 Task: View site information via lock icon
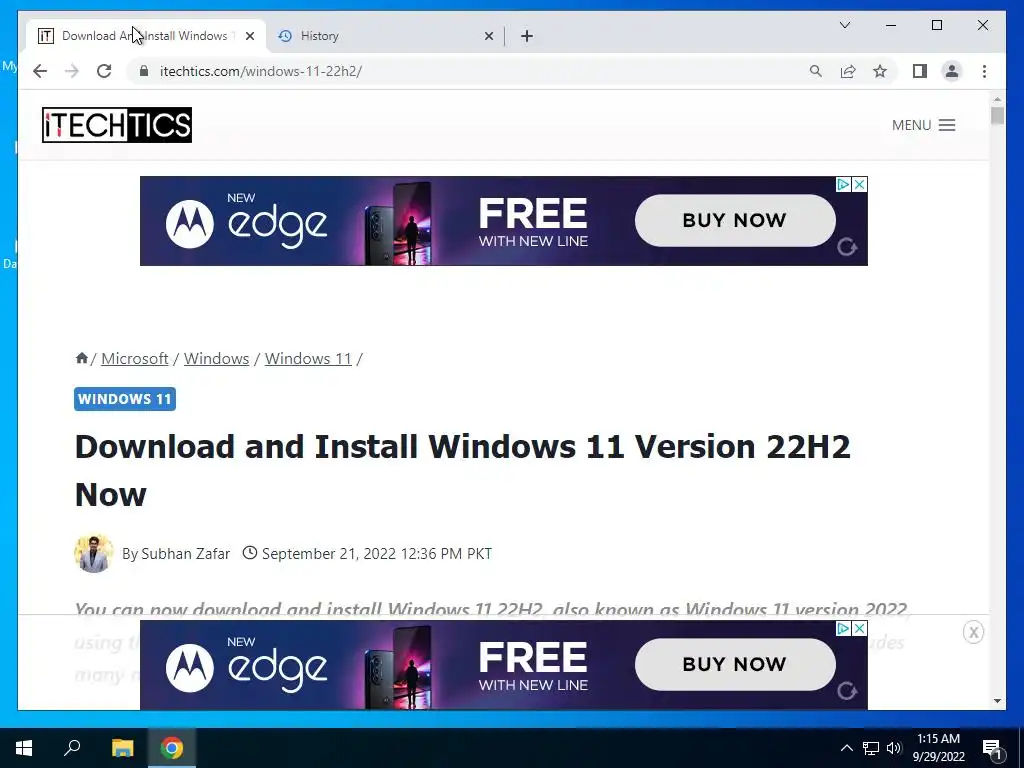pos(144,71)
